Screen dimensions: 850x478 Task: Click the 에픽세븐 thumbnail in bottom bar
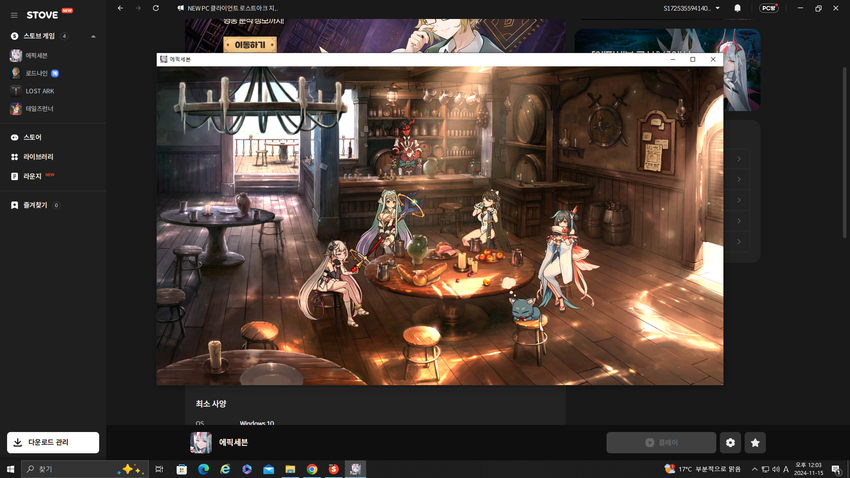(x=201, y=442)
